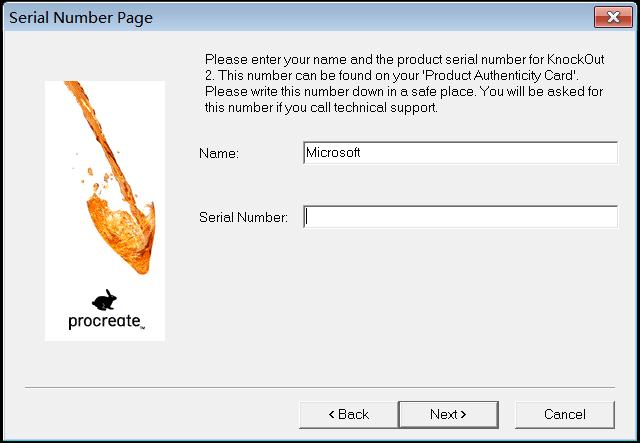
Task: Click the procreate wordmark logo
Action: (x=105, y=321)
